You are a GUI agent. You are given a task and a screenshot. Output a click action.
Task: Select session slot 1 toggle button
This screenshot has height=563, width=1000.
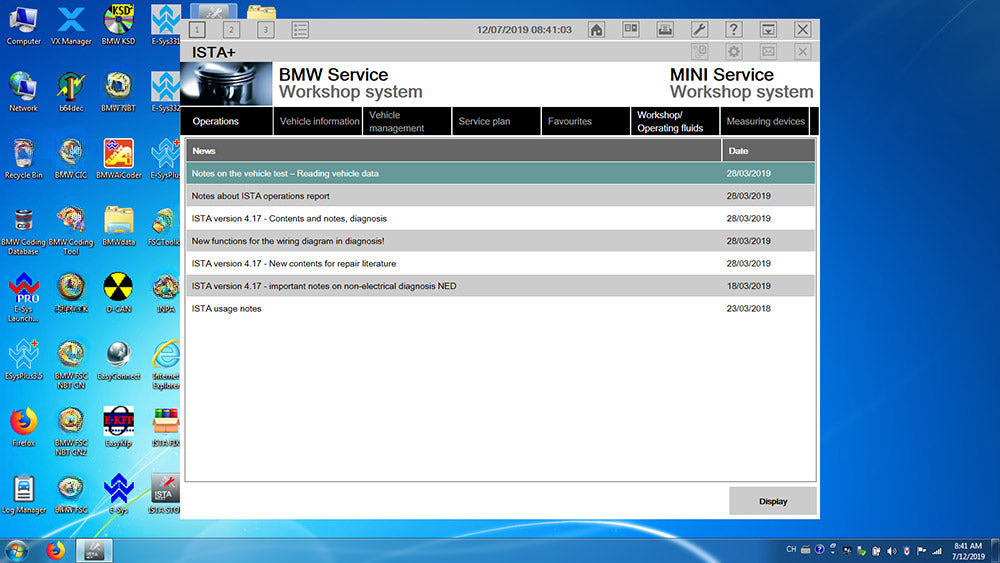tap(197, 30)
